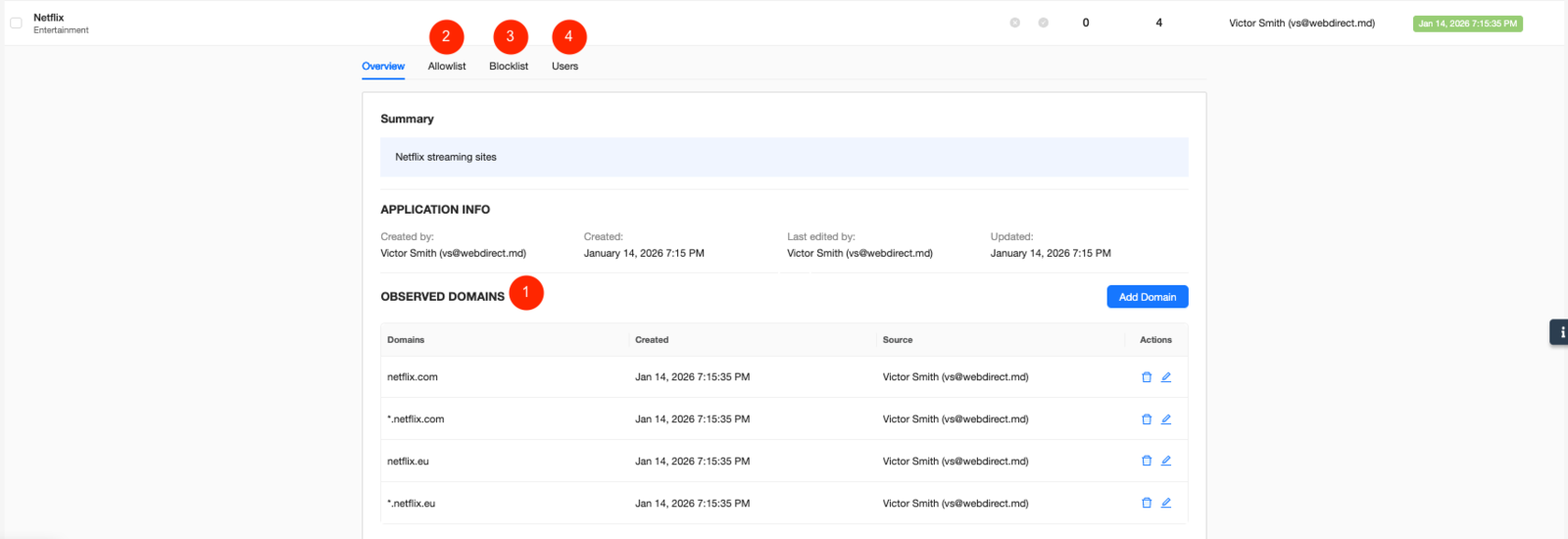
Task: Switch to the Overview tab
Action: [383, 67]
